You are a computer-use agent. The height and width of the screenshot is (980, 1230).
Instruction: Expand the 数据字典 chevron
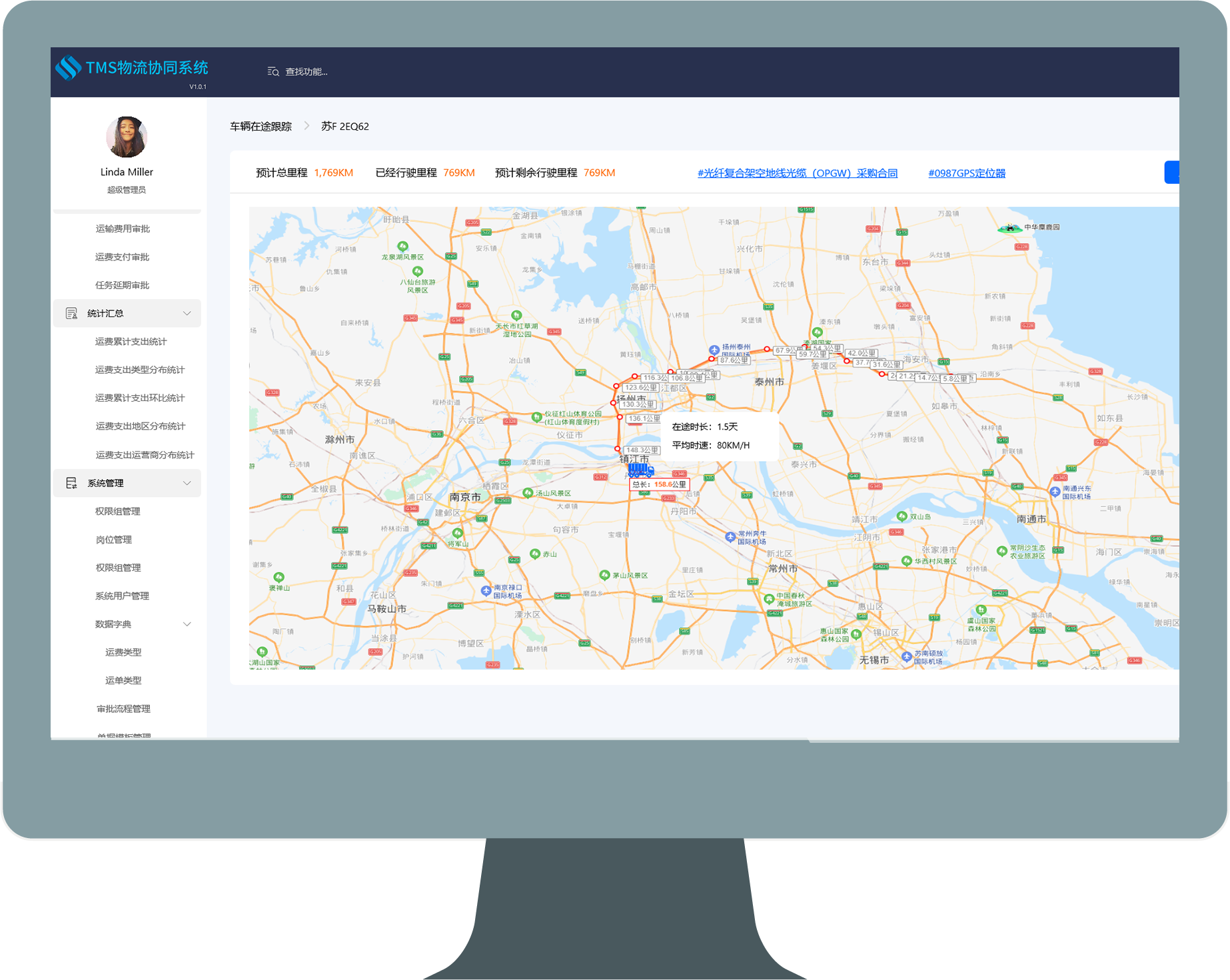click(x=187, y=624)
